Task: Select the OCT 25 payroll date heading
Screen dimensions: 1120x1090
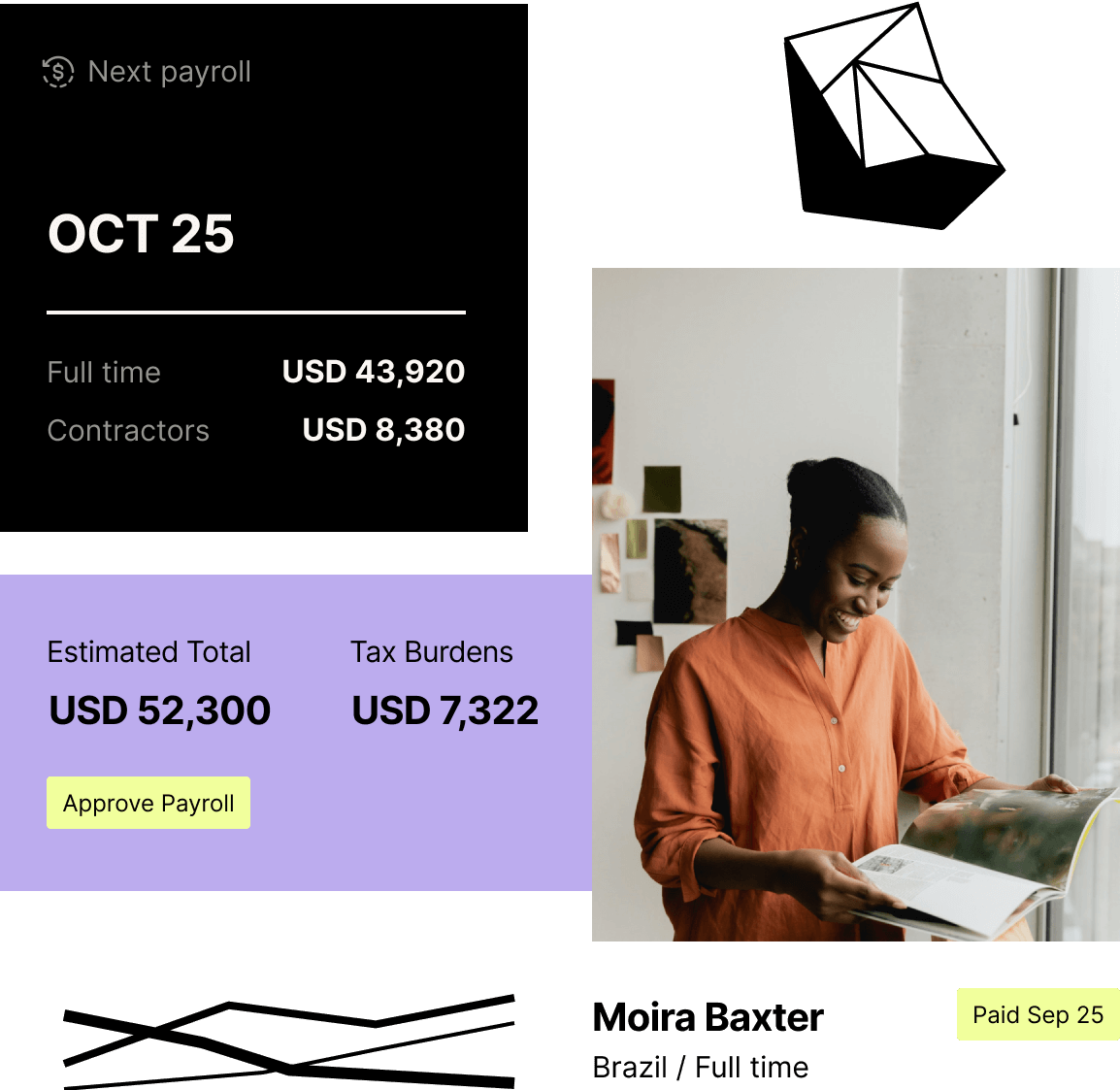Action: 142,234
